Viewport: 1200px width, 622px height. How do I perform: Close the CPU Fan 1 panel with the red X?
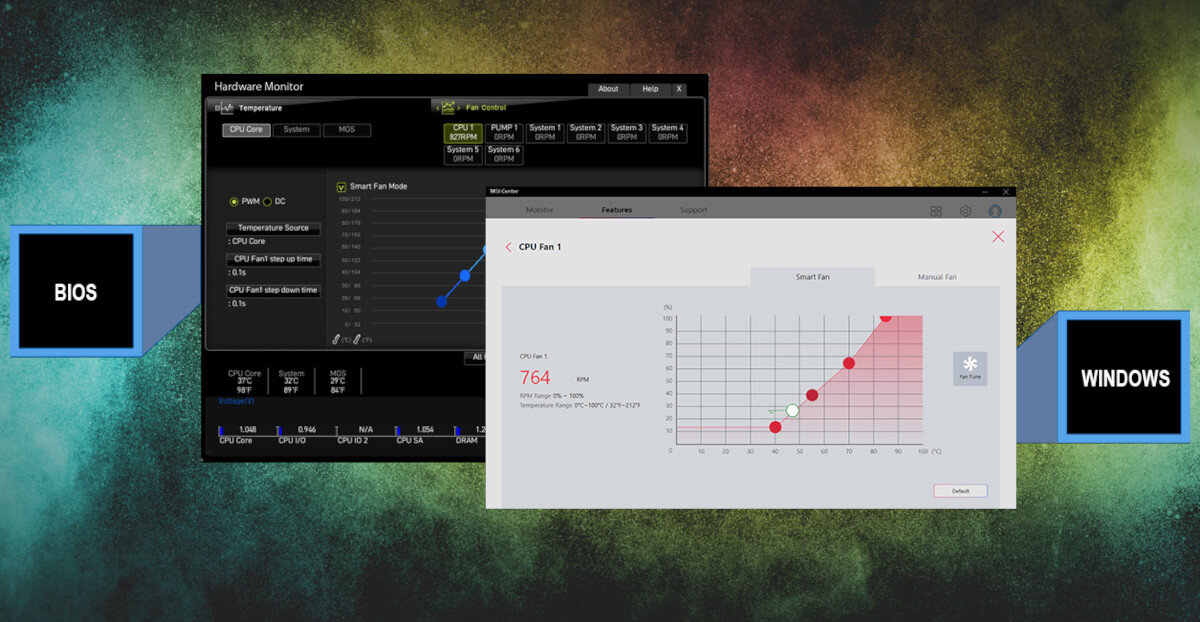point(997,237)
